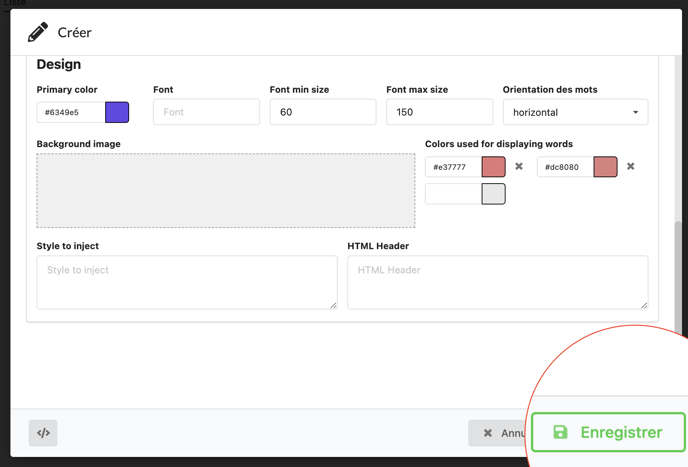Click the Enregistrer save button
This screenshot has height=467, width=688.
pos(608,432)
